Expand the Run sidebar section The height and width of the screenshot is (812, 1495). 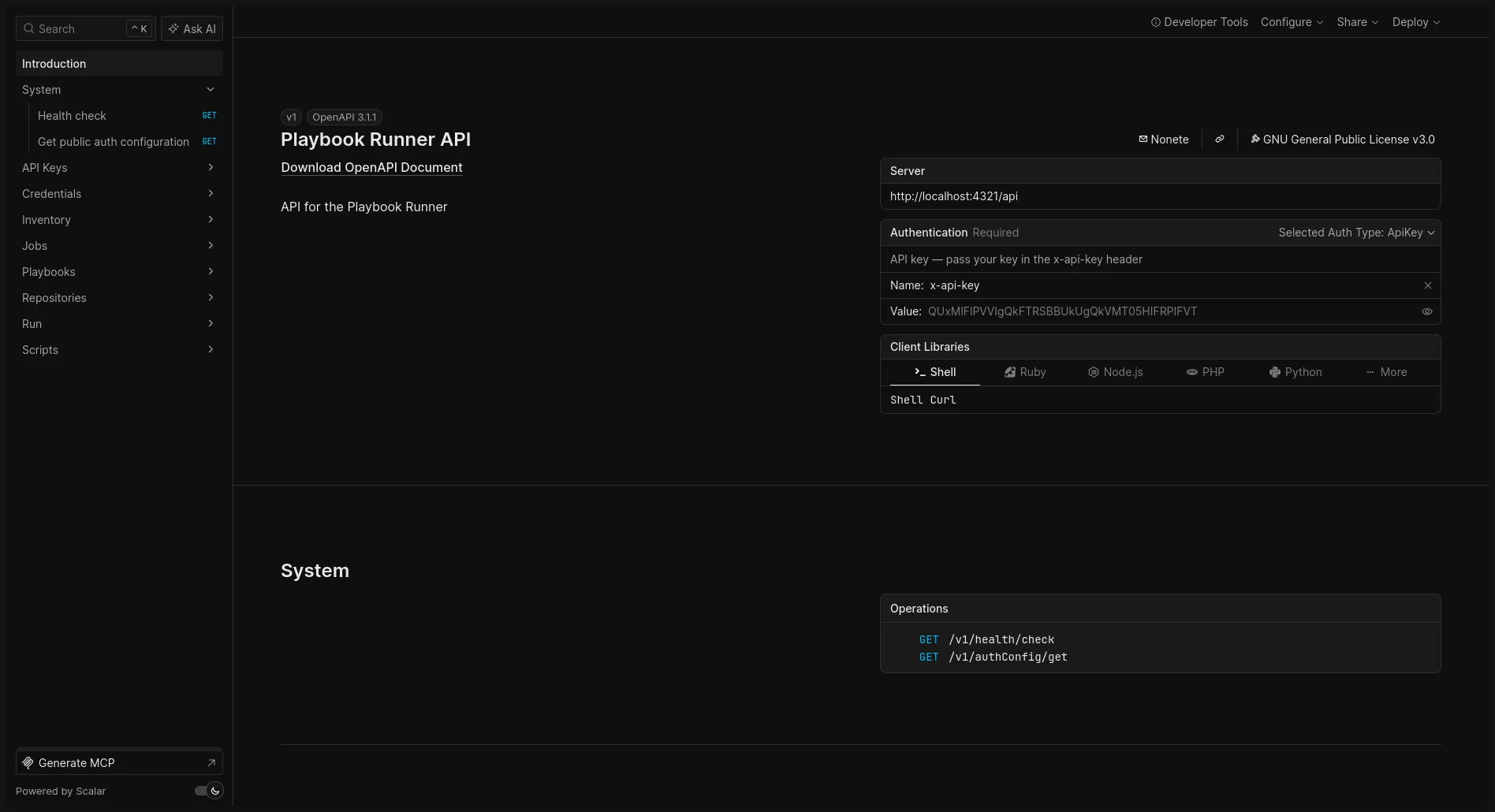[x=211, y=324]
